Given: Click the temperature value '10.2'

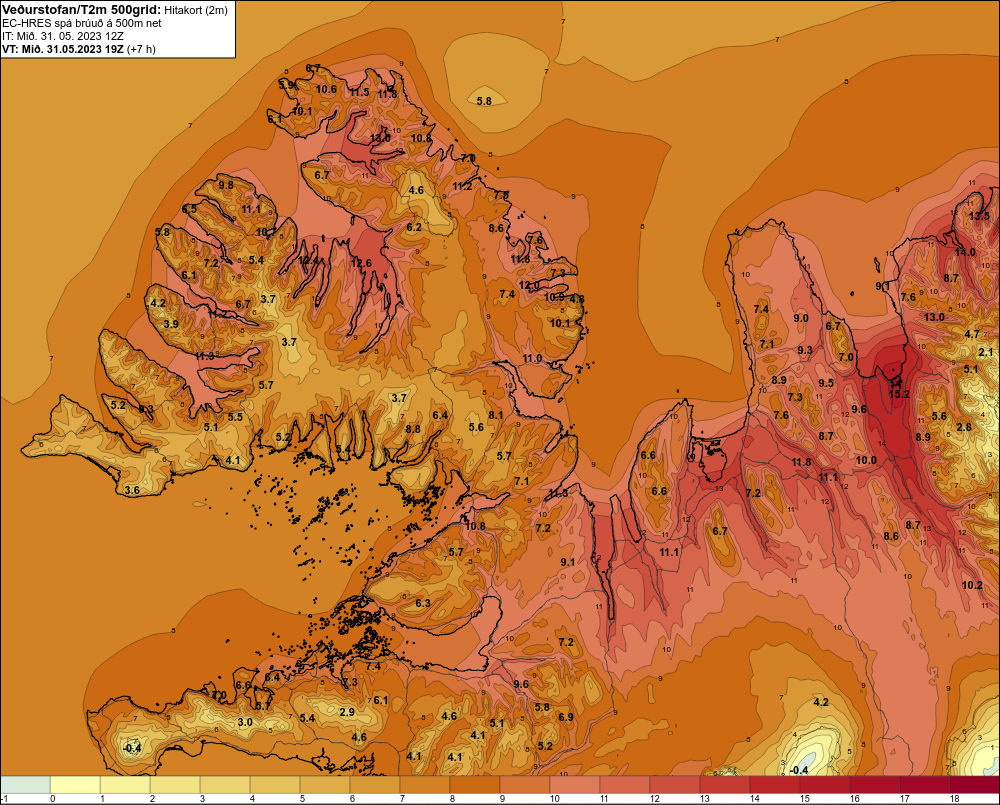Looking at the screenshot, I should click(972, 585).
